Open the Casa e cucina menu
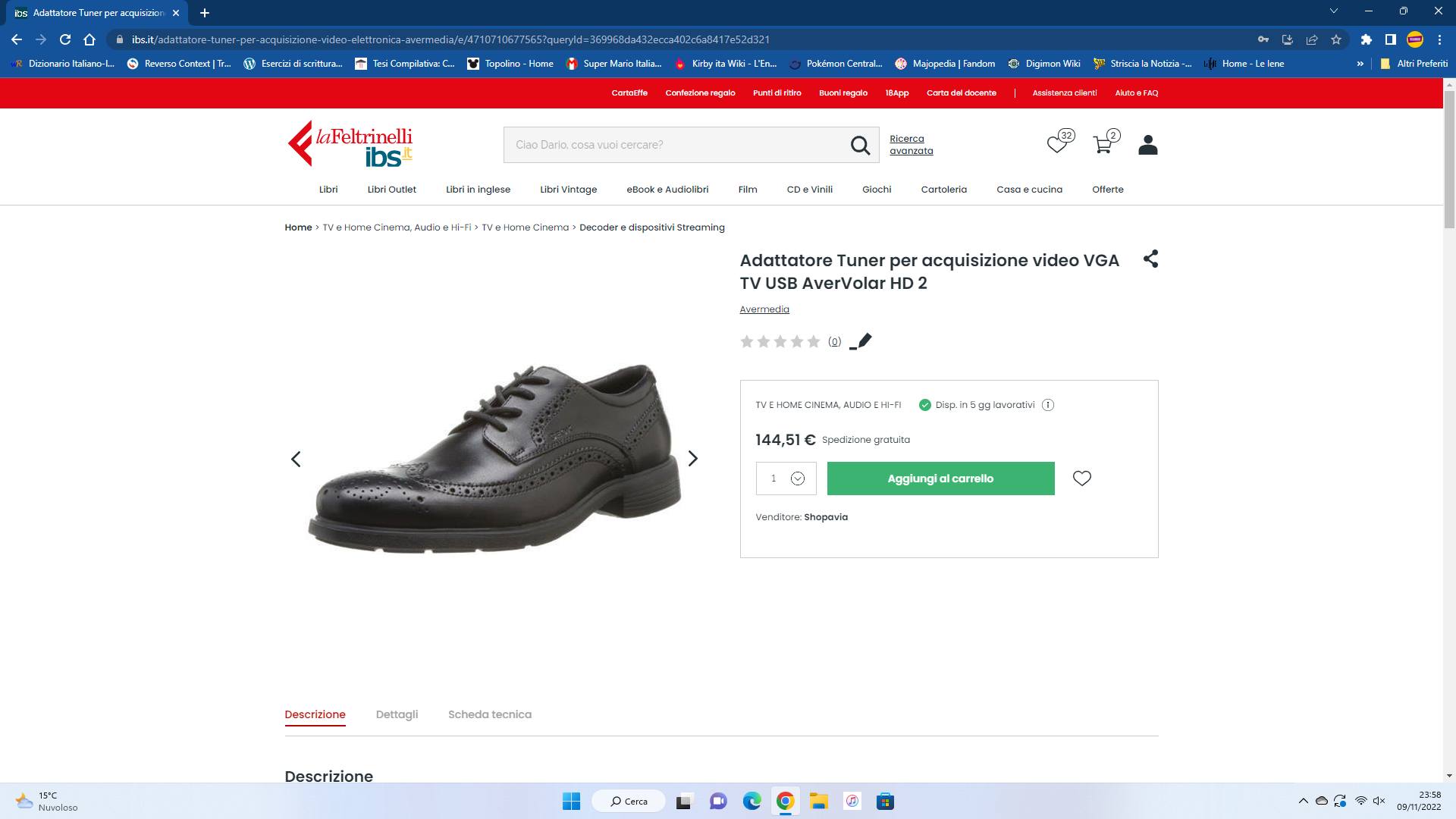 [1029, 190]
